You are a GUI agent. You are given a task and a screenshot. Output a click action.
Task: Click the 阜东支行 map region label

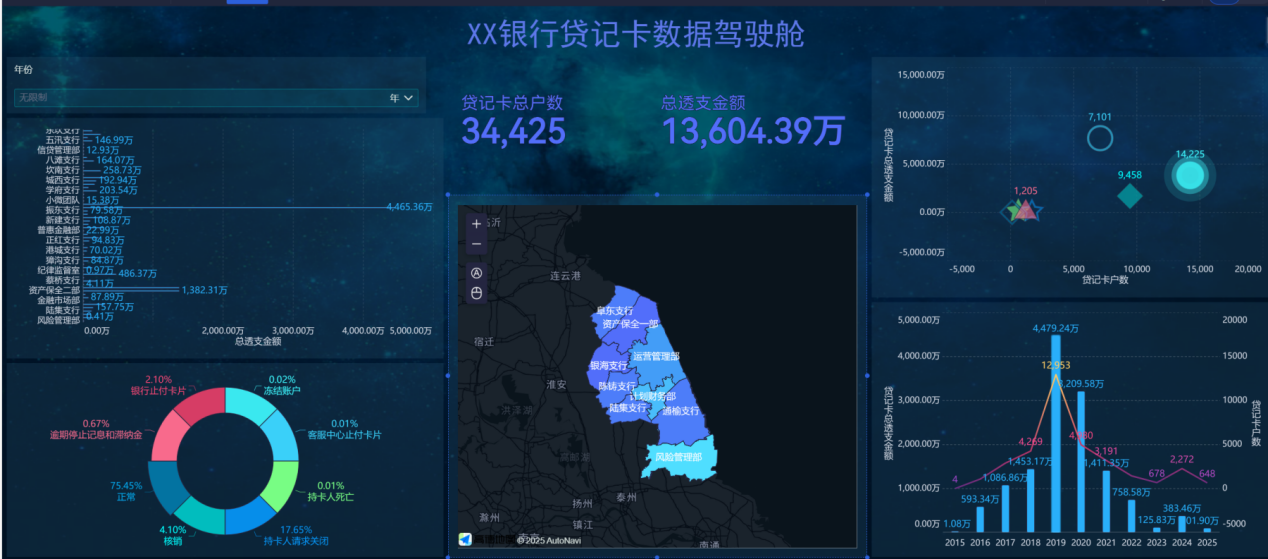click(615, 311)
